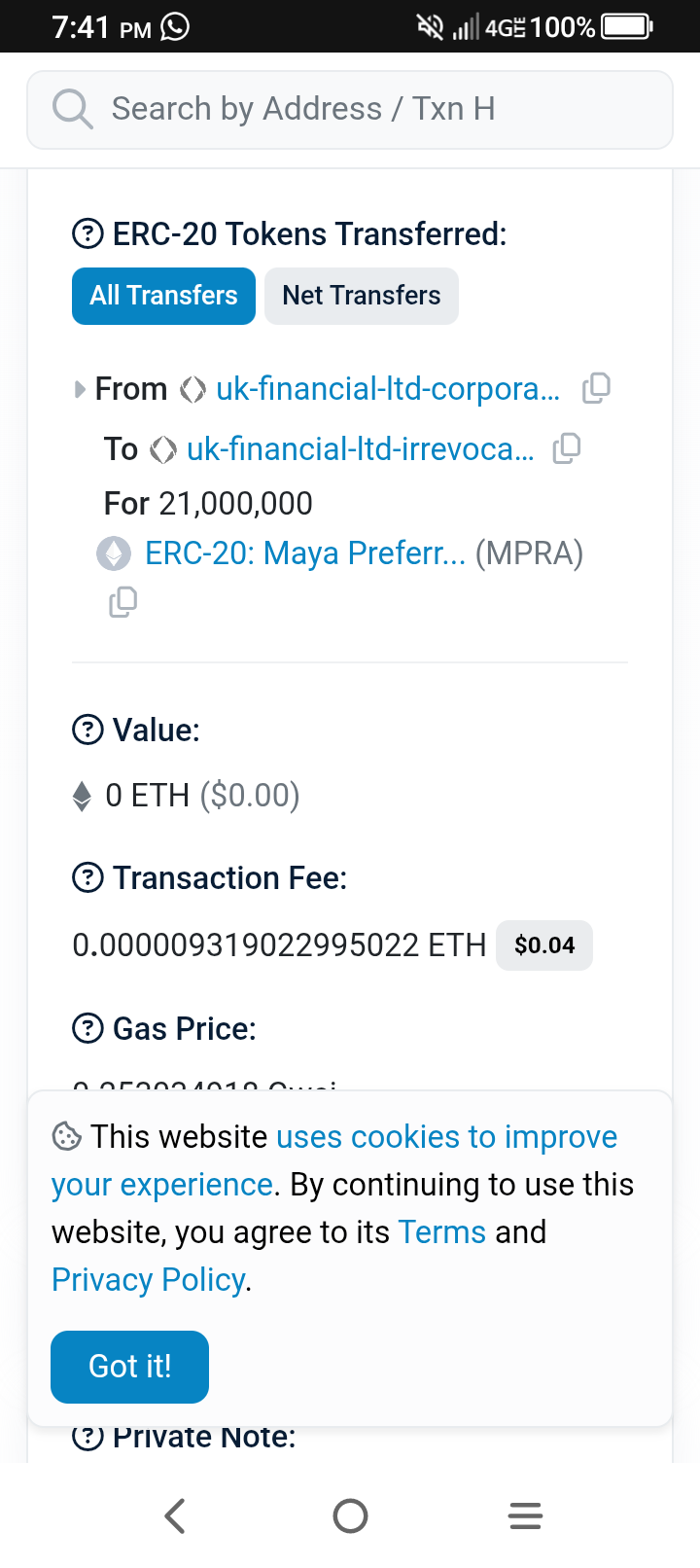
Task: Click the Gas Price help icon
Action: click(87, 1028)
